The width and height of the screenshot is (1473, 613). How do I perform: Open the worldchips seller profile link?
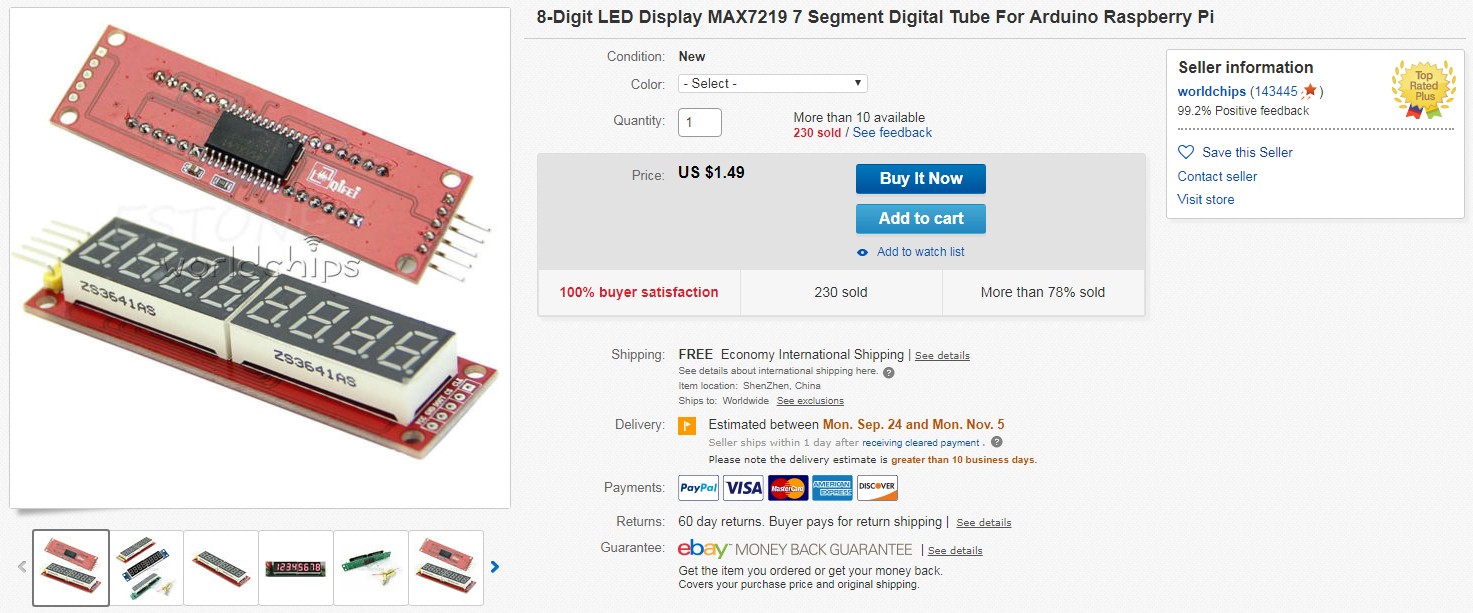pos(1211,91)
